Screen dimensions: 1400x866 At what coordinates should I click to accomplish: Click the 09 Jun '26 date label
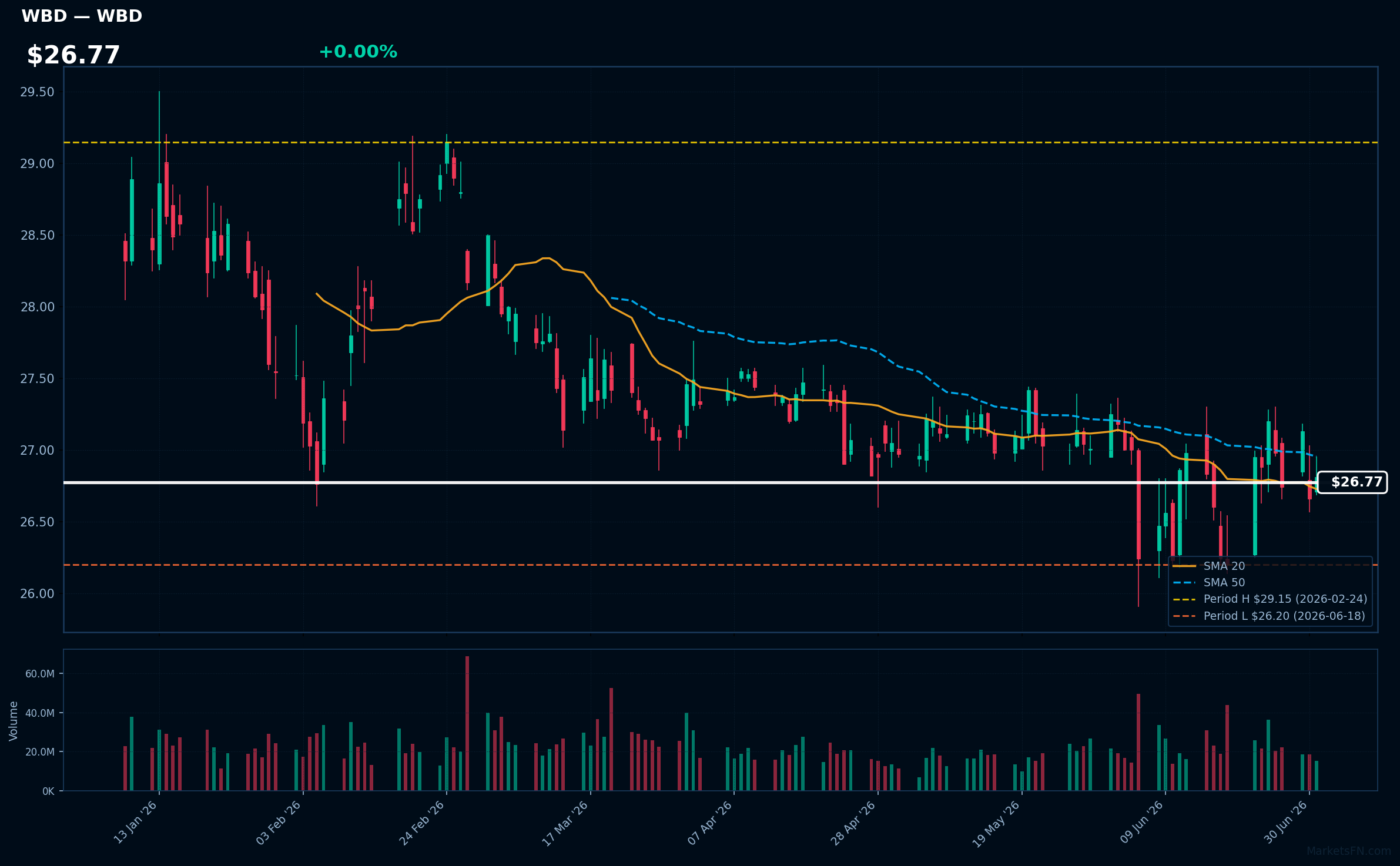[x=1141, y=823]
